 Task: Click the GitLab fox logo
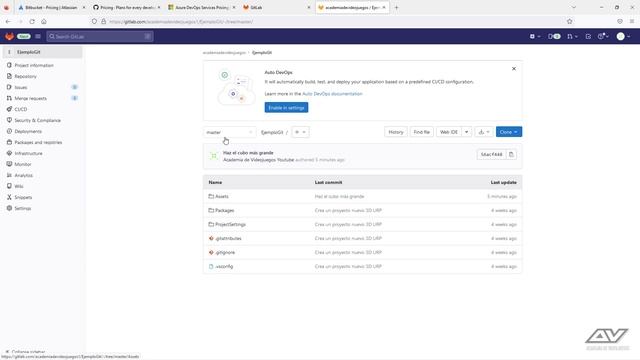tap(9, 36)
